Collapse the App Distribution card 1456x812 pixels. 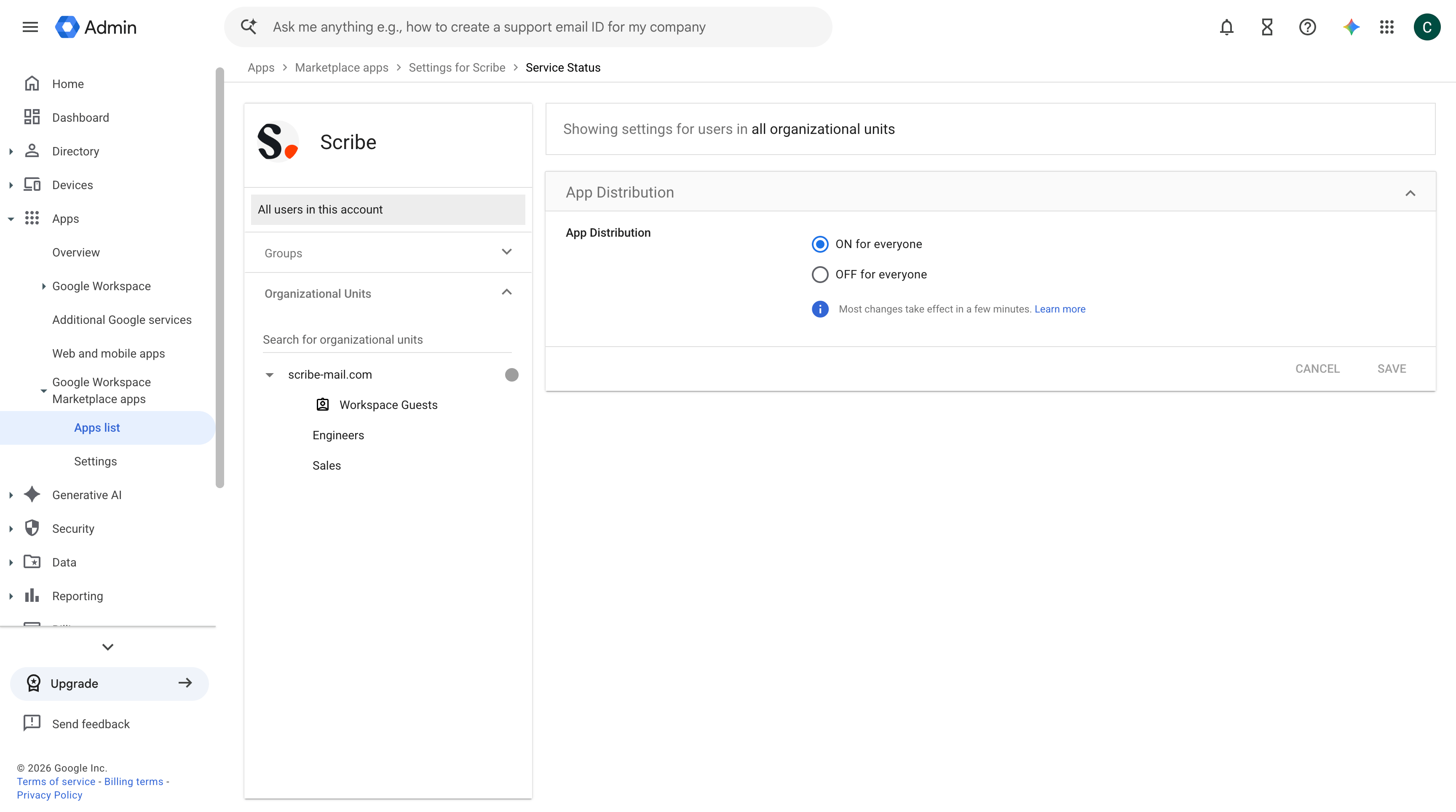click(x=1410, y=193)
